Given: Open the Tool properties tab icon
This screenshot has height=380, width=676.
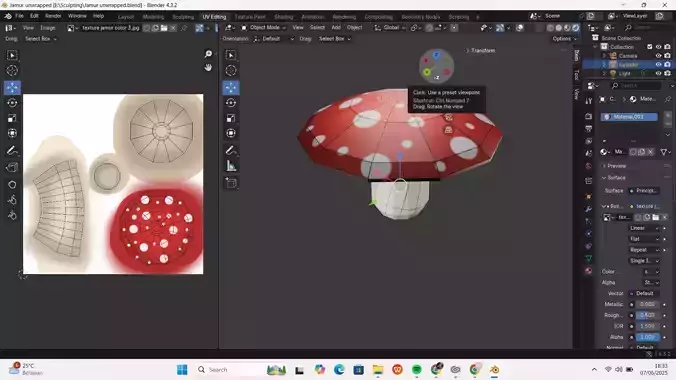Looking at the screenshot, I should [x=588, y=101].
